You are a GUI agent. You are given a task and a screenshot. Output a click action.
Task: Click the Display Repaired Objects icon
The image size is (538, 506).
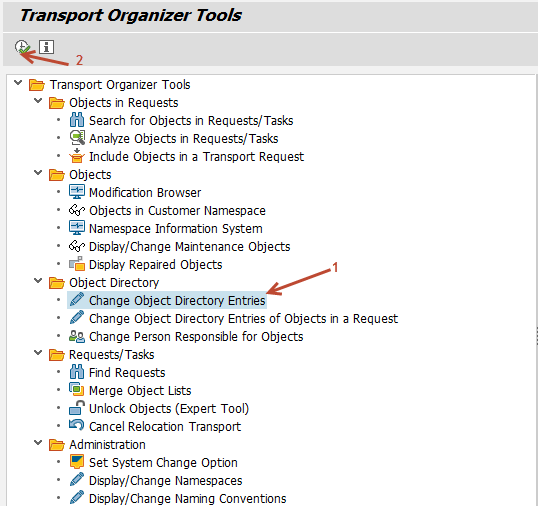(77, 263)
